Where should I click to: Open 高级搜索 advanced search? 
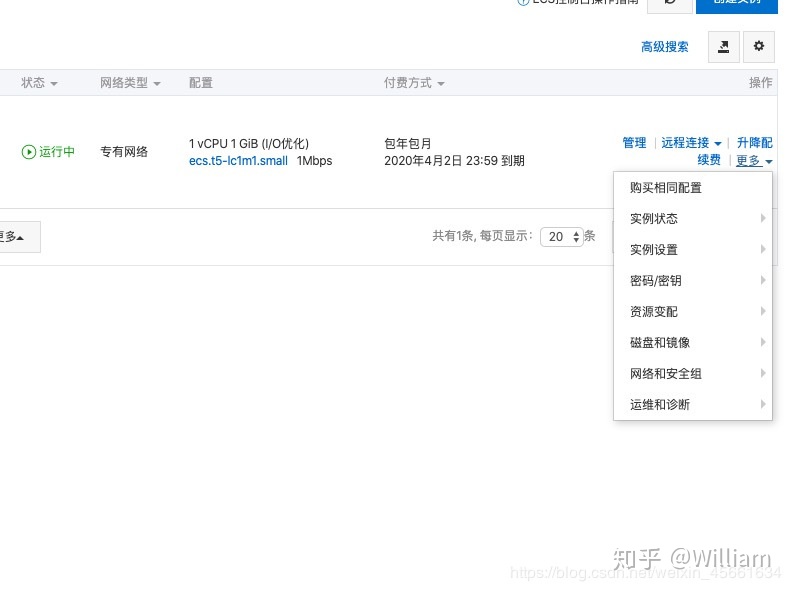(664, 47)
